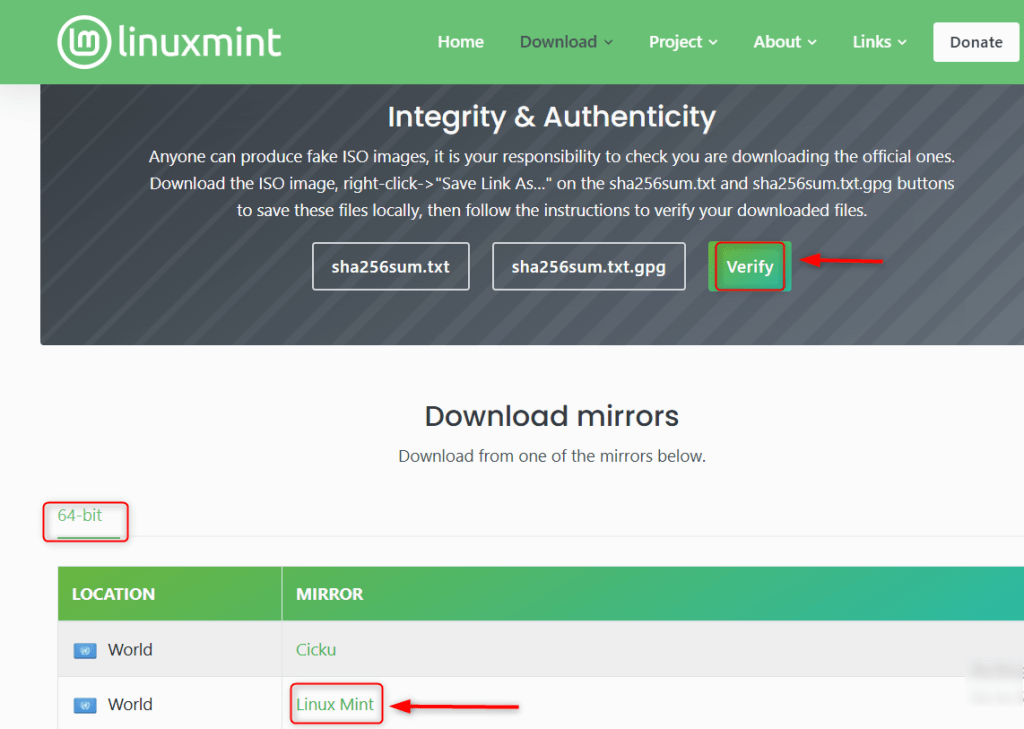This screenshot has height=729, width=1024.
Task: Click the linuxmint logo icon
Action: 85,42
